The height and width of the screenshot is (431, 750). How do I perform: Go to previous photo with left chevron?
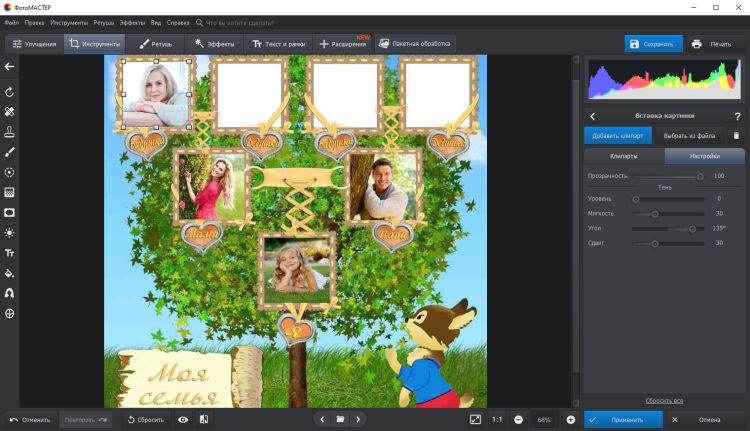[x=322, y=420]
